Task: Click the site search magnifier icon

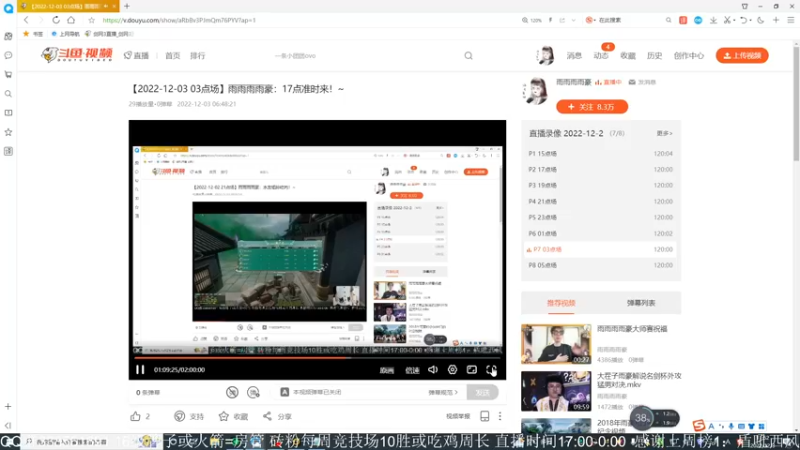Action: click(x=468, y=56)
